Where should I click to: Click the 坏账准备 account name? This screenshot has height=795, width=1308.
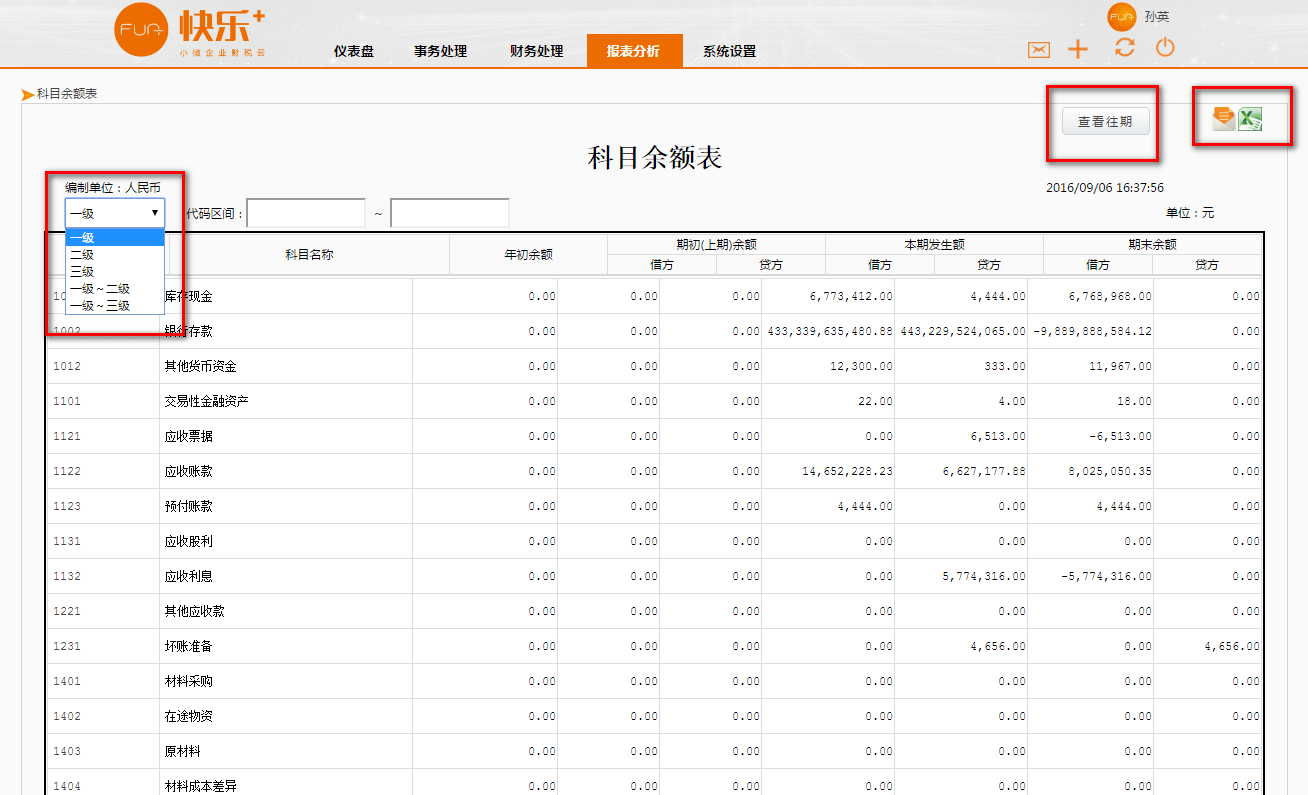tap(189, 646)
